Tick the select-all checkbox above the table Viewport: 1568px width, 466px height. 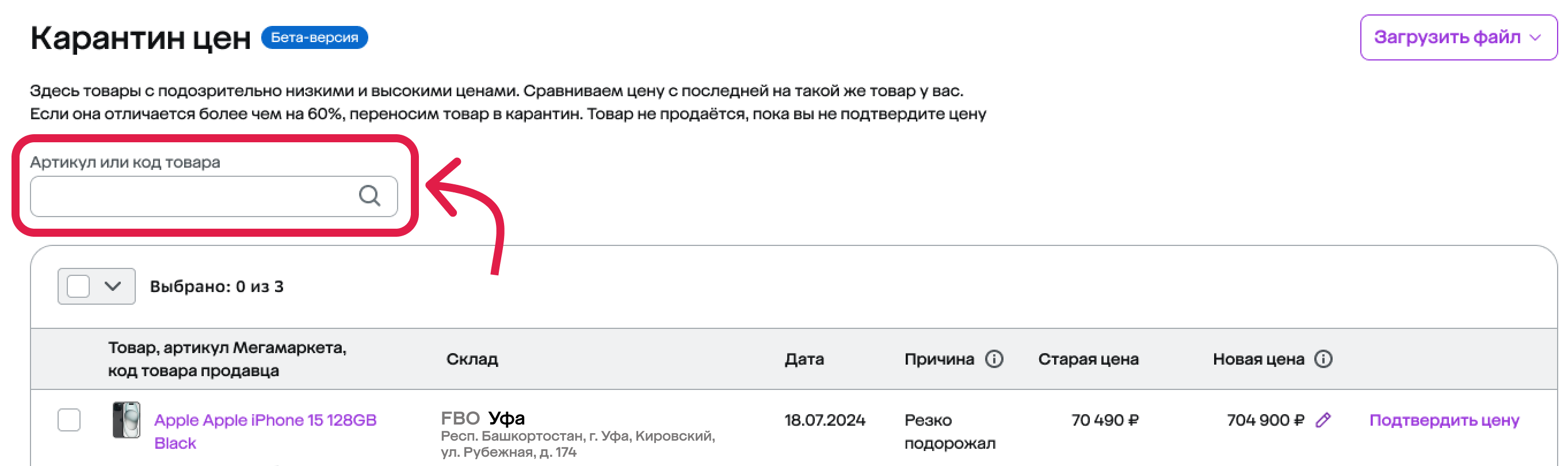(78, 286)
